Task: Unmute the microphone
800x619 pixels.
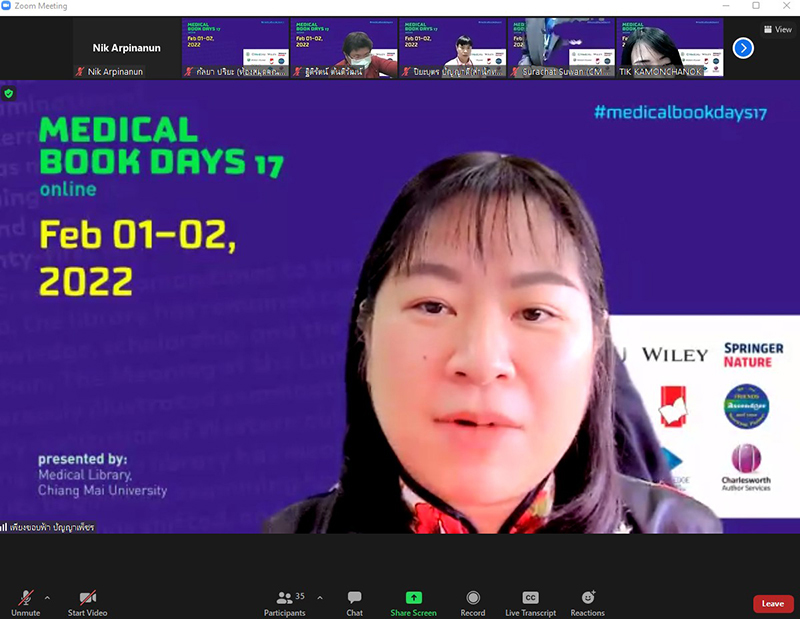Action: 25,602
